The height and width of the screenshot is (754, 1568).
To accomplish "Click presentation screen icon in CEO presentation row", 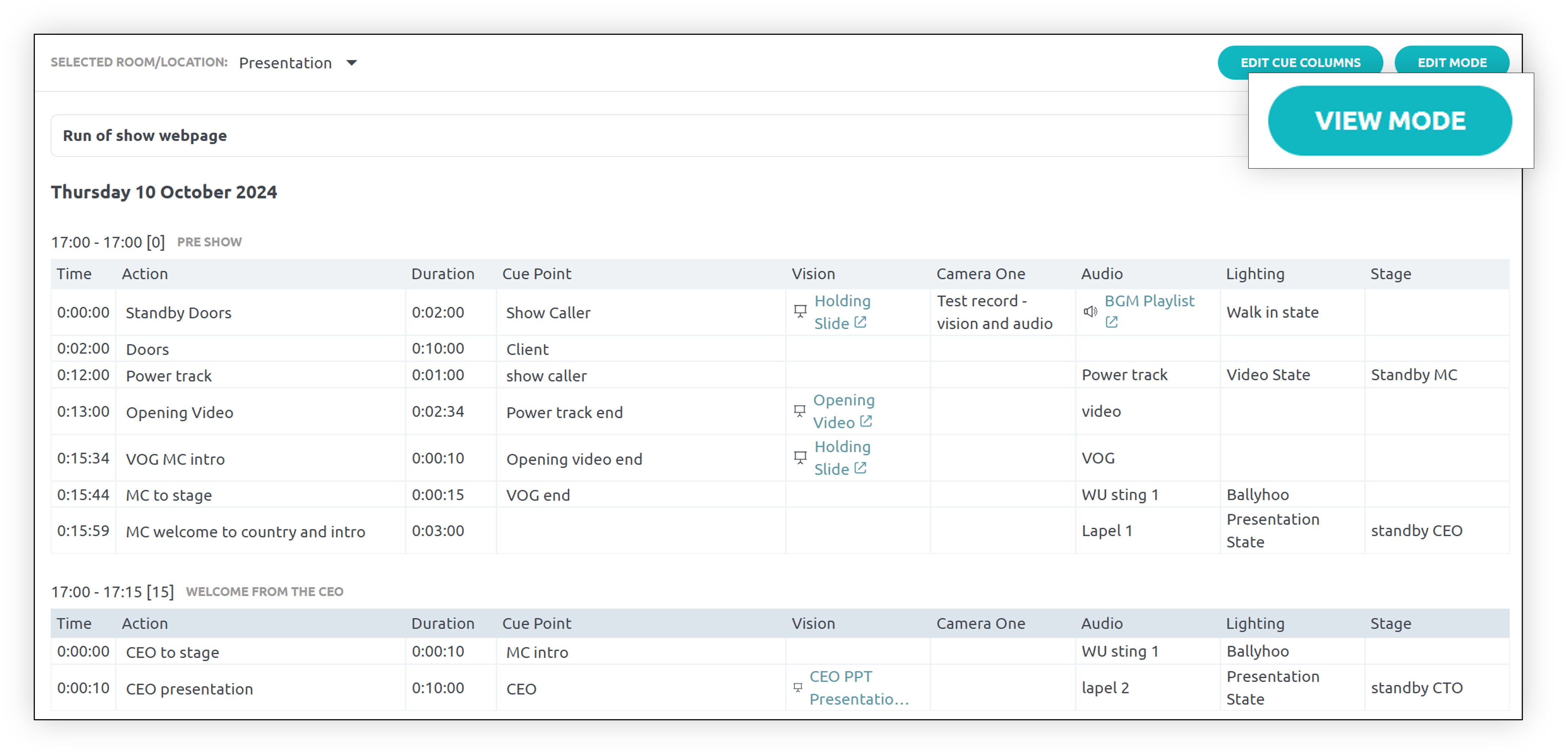I will [x=797, y=687].
